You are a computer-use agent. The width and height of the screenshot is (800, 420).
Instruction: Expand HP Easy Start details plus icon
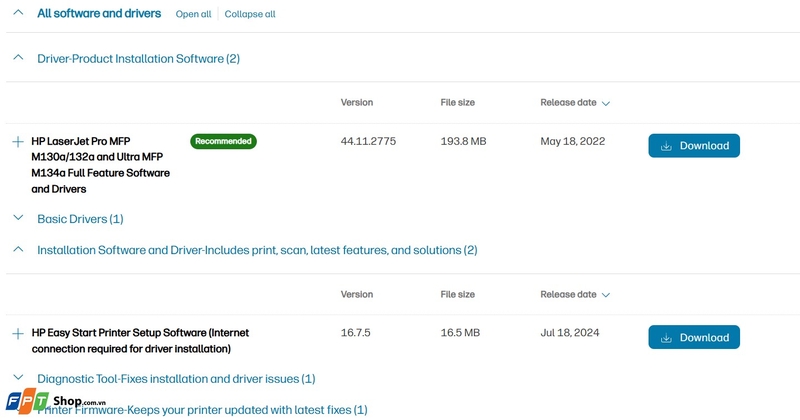tap(18, 334)
